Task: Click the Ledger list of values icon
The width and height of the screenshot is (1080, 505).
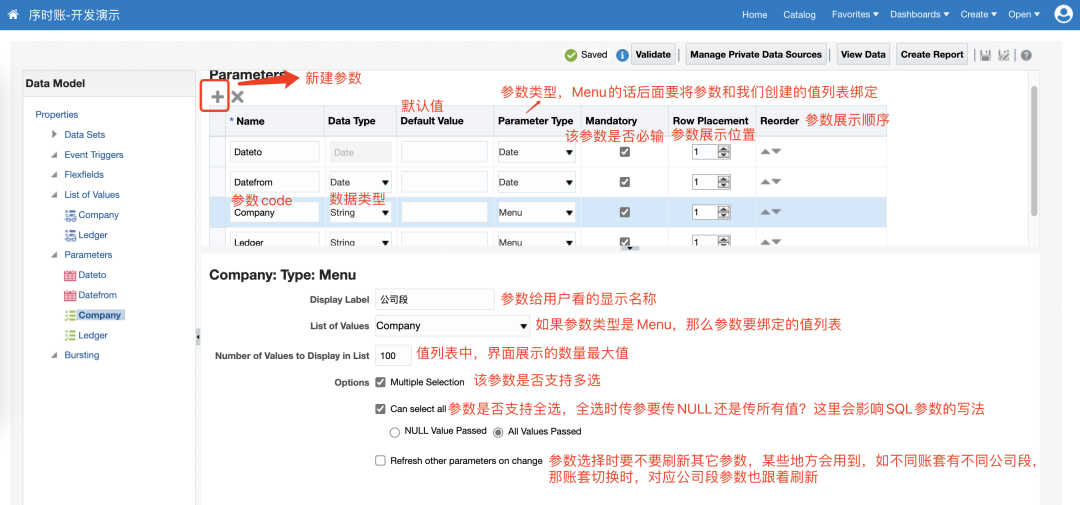Action: click(x=70, y=235)
